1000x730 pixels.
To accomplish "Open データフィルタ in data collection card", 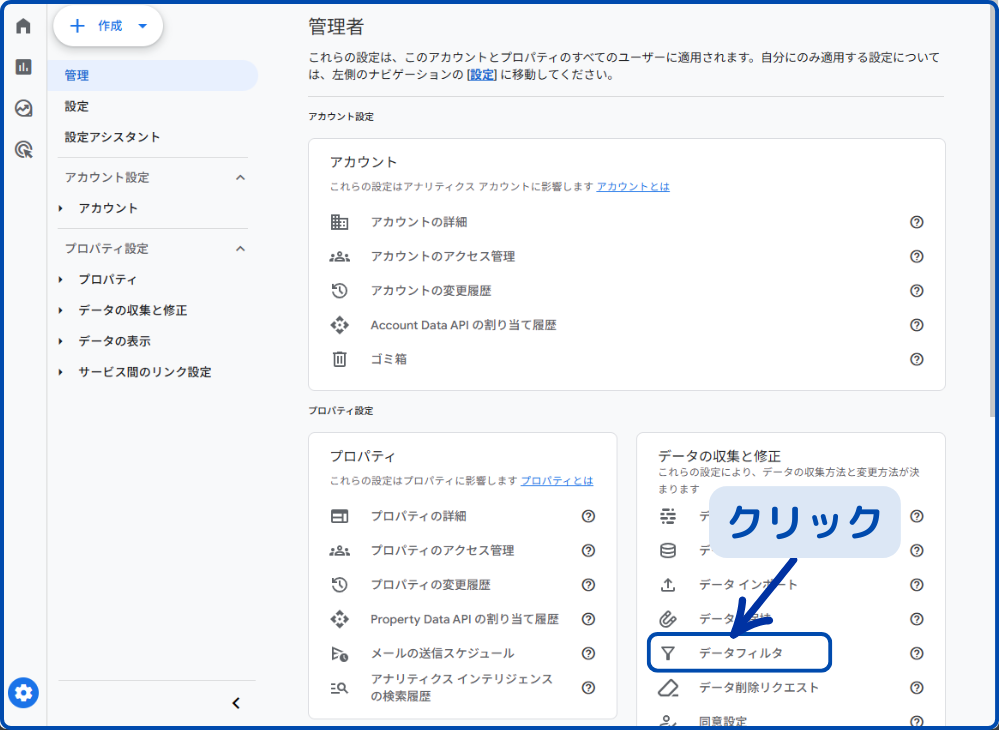I will pos(740,653).
